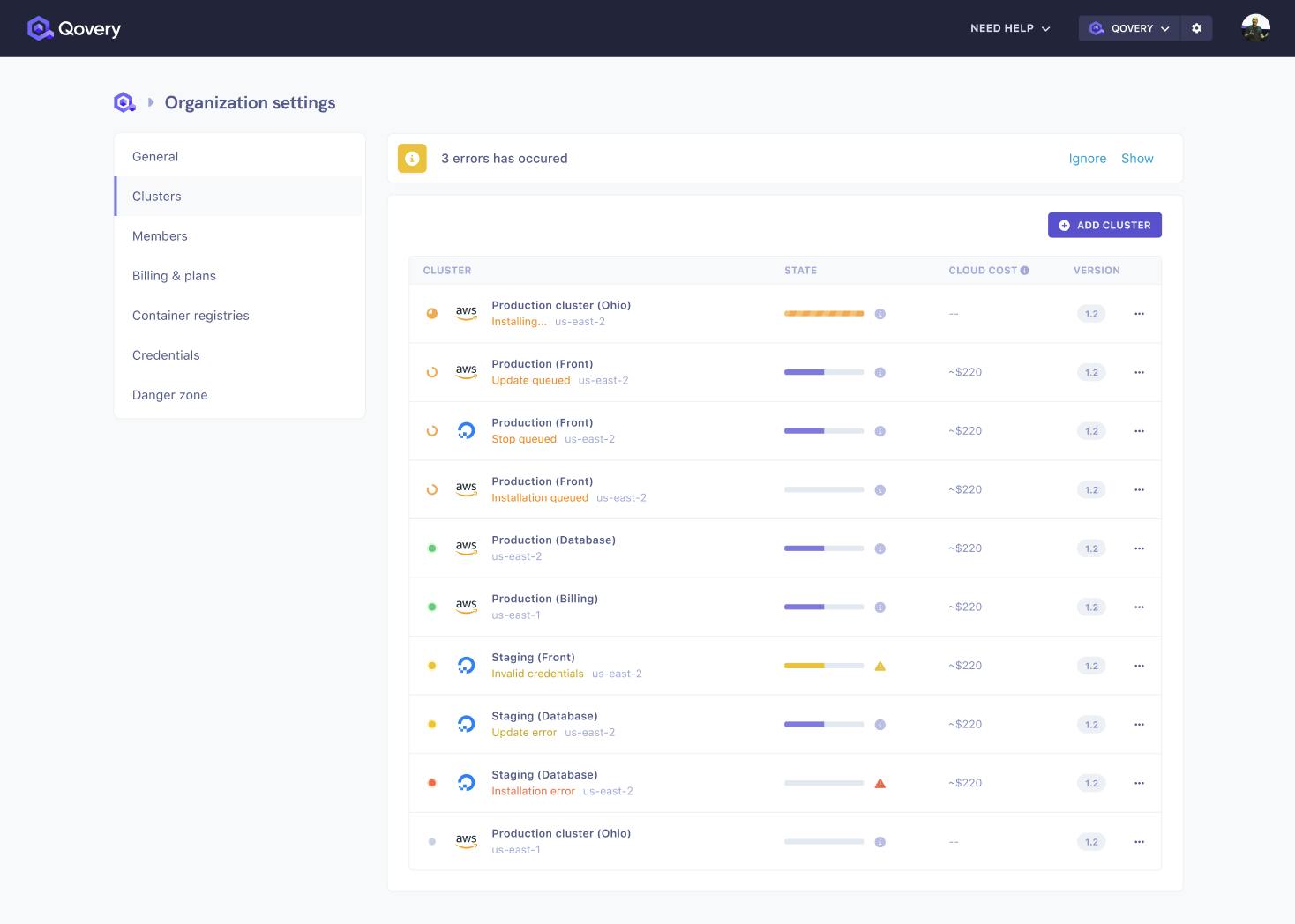Screen dimensions: 1295x924
Task: Click empty state bar of Installation error row
Action: coord(824,783)
